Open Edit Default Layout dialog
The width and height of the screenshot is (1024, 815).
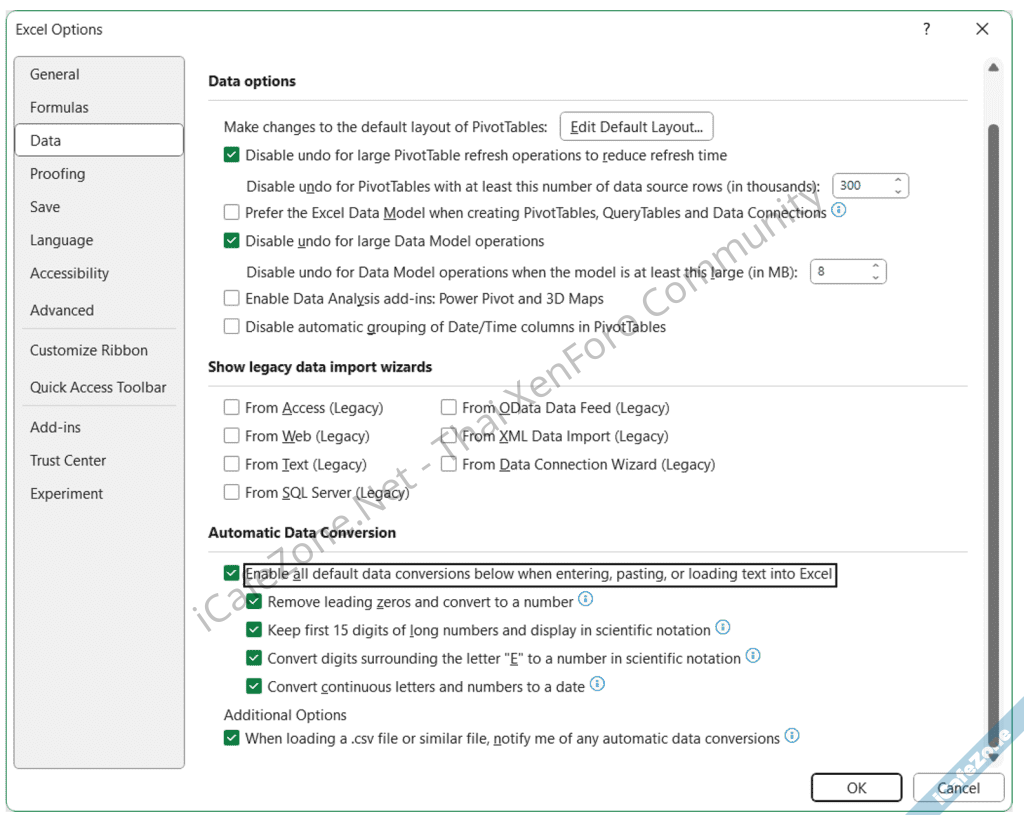(636, 127)
